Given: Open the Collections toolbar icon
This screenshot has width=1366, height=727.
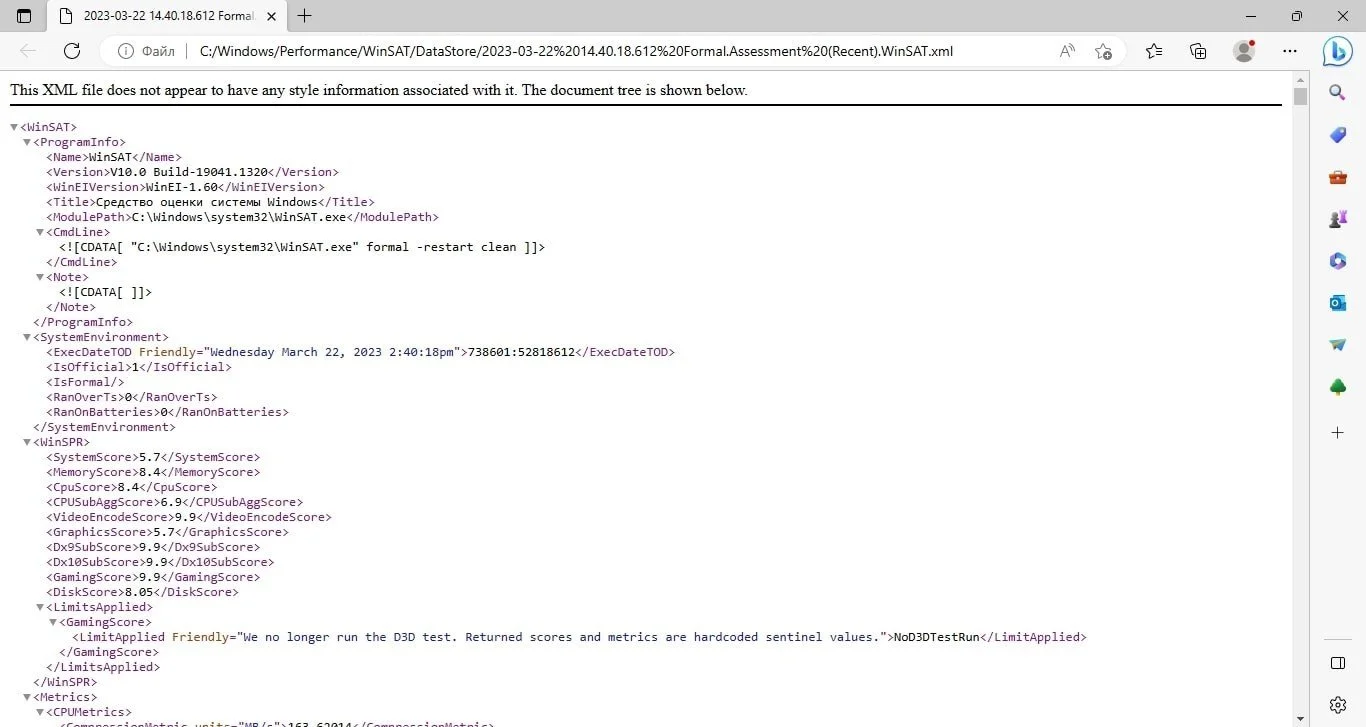Looking at the screenshot, I should pyautogui.click(x=1198, y=51).
